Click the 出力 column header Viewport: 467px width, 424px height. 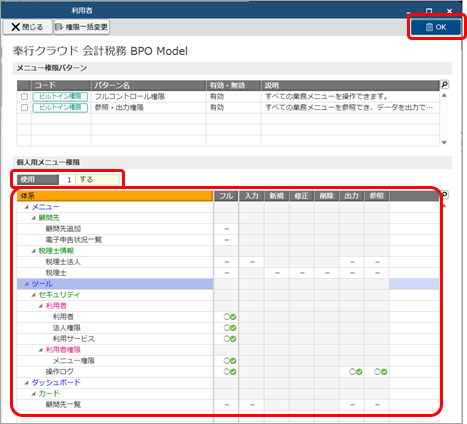tap(352, 196)
